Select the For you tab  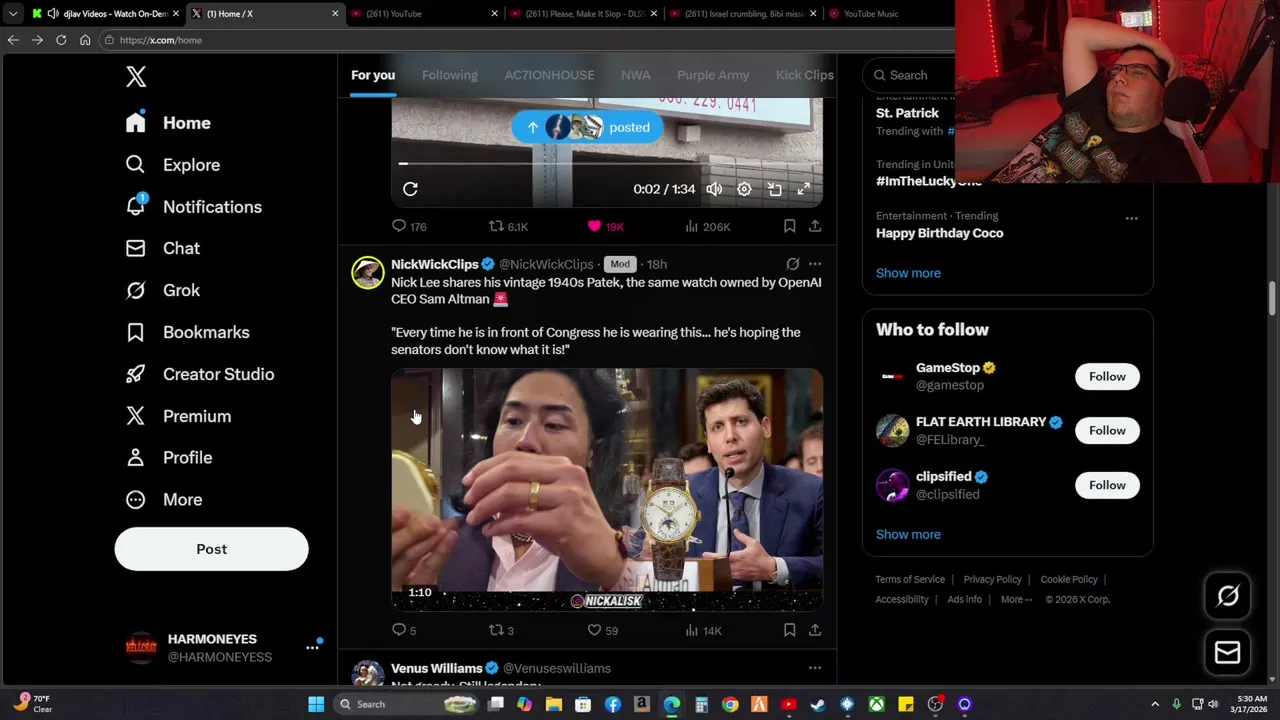point(373,75)
